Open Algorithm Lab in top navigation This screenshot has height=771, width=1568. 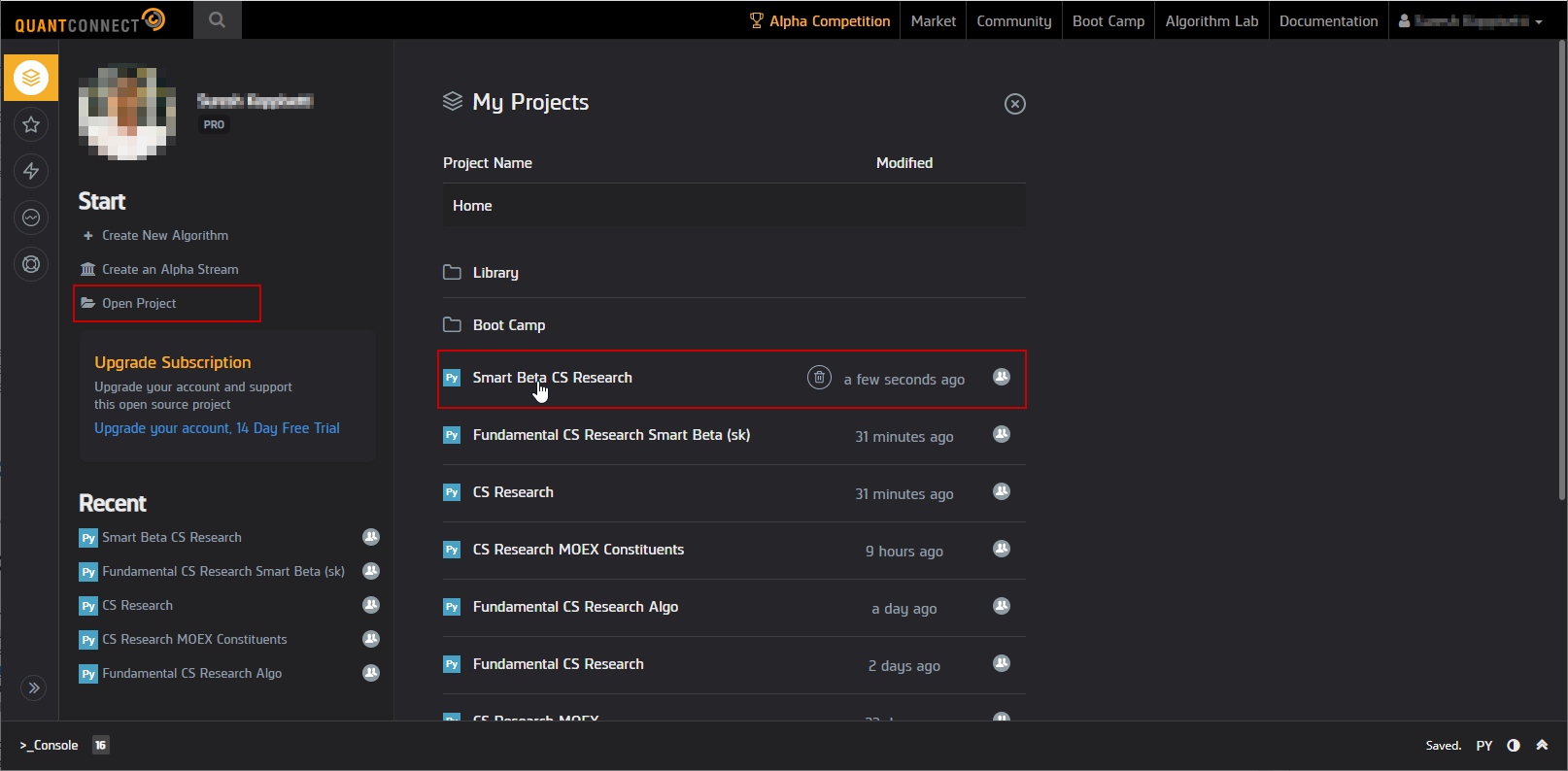tap(1211, 20)
